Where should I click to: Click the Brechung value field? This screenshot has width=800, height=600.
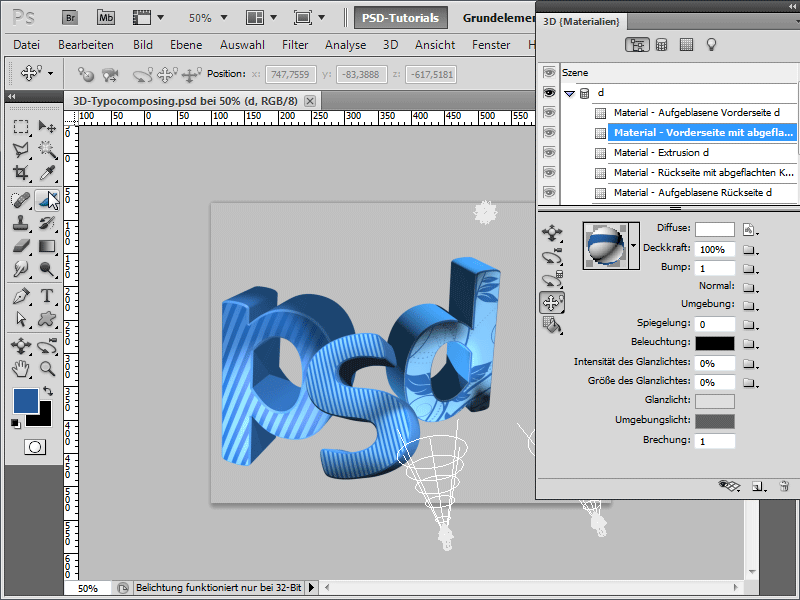tap(715, 441)
